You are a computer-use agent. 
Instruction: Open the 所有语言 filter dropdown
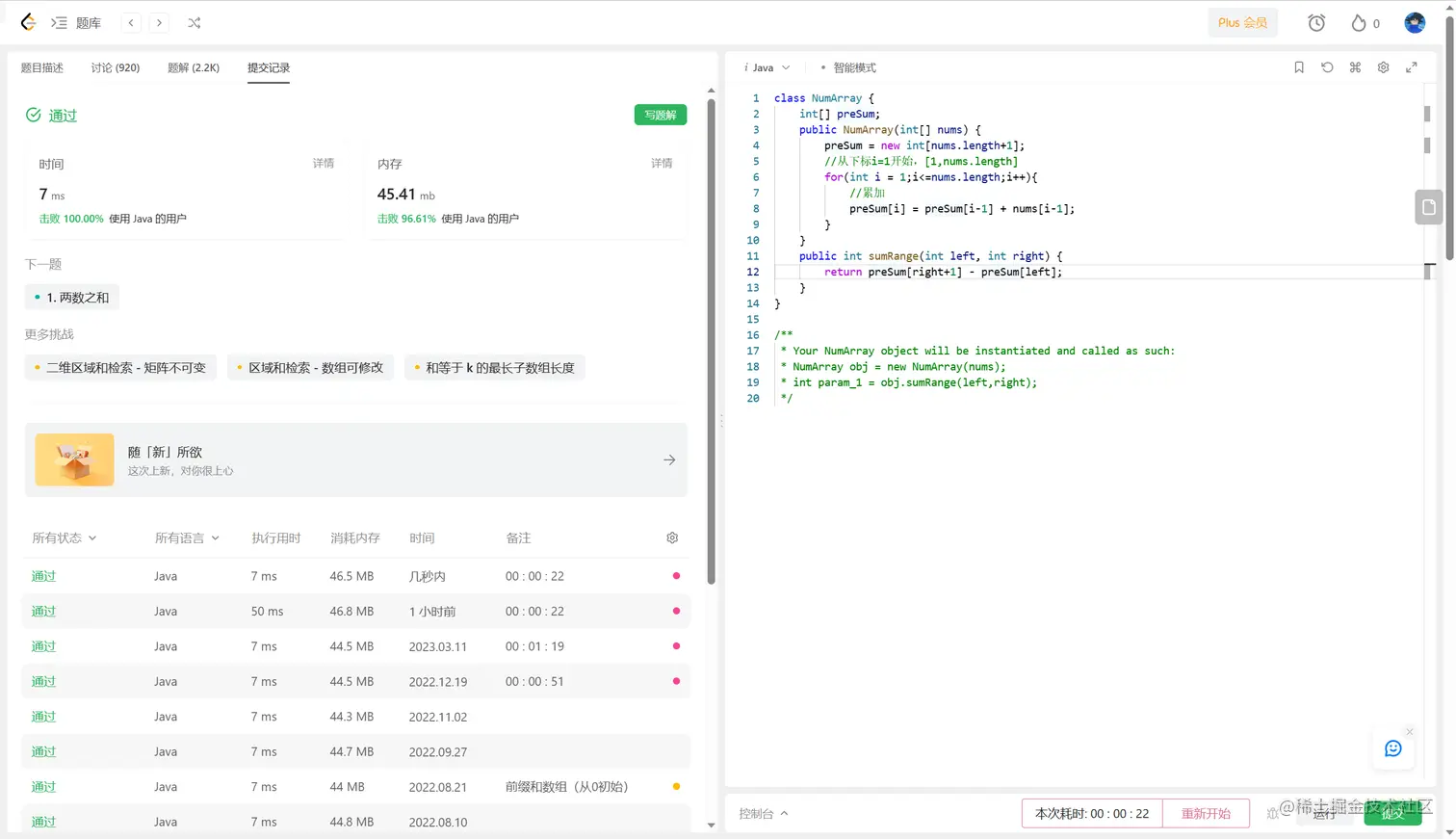(x=187, y=537)
